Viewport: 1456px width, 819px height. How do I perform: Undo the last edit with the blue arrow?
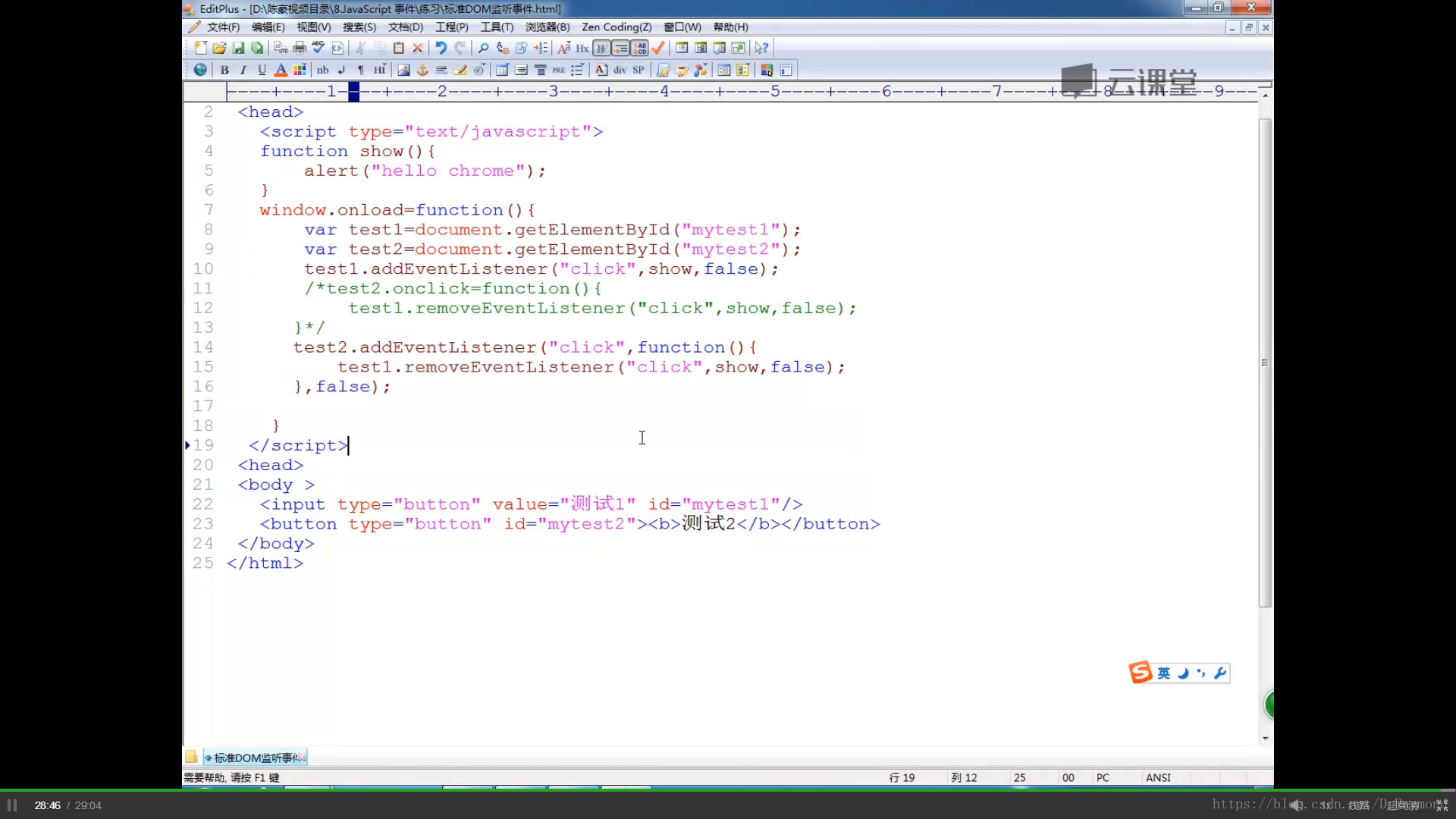[441, 48]
